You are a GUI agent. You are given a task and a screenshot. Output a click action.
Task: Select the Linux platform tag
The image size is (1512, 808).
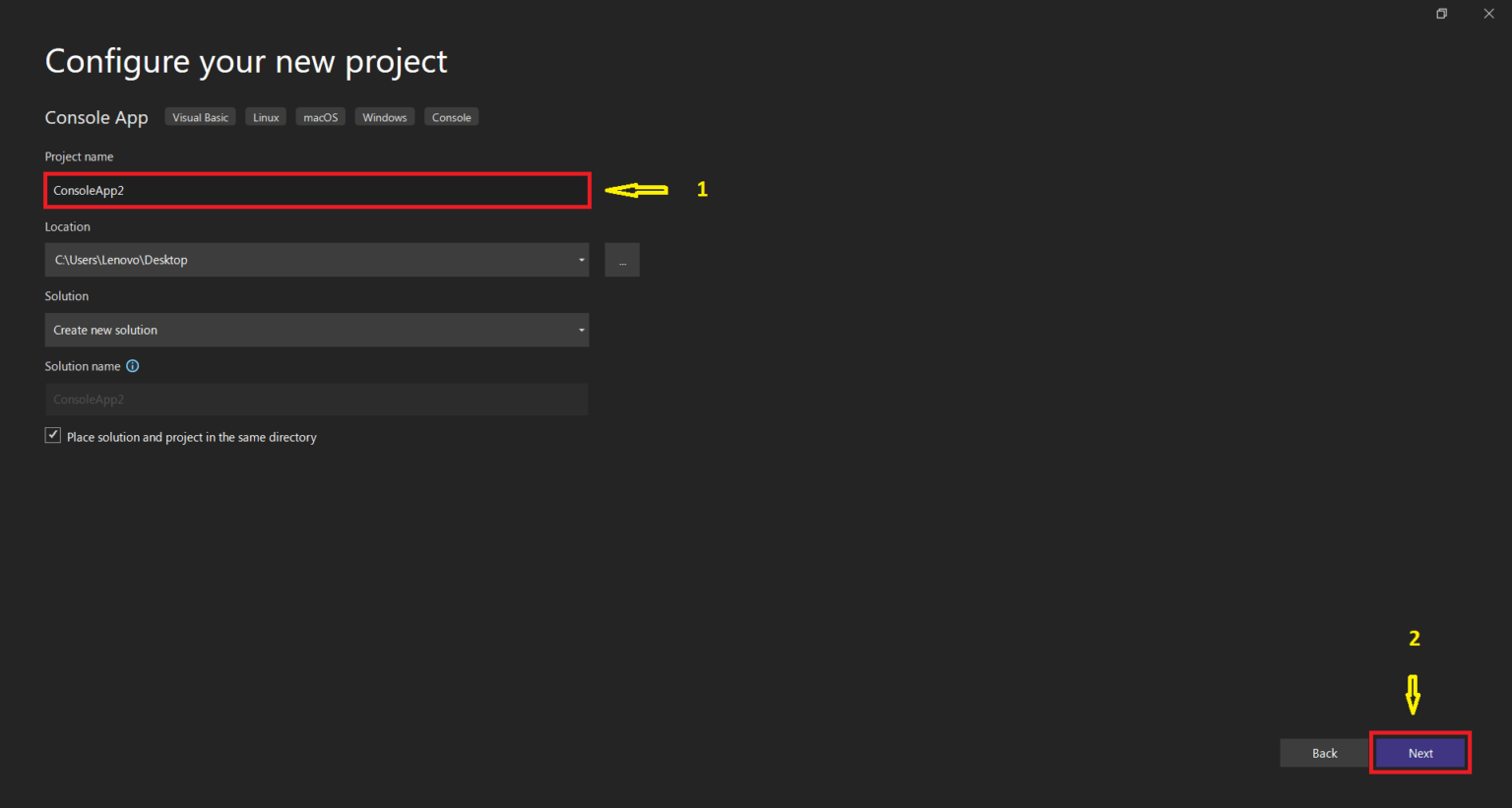(x=265, y=116)
